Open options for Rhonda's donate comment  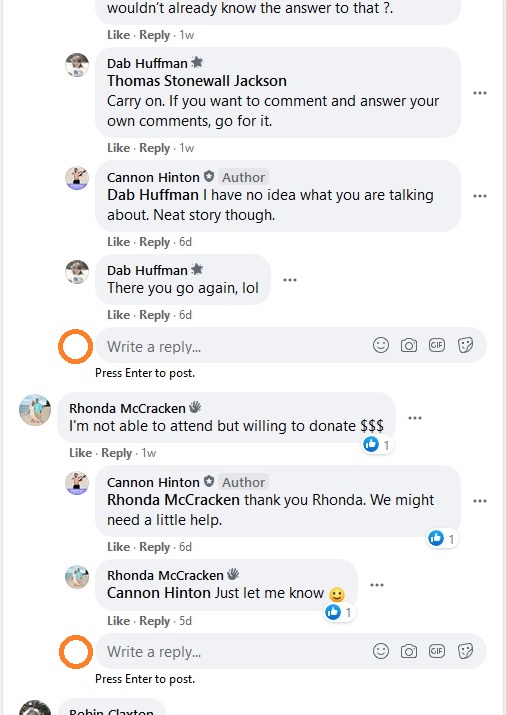(415, 418)
